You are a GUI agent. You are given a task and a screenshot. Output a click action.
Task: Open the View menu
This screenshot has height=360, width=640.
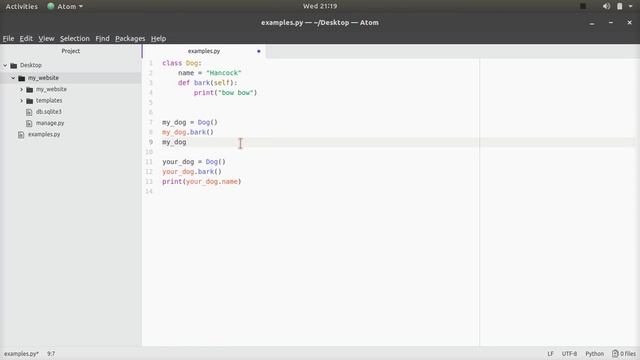[x=46, y=38]
